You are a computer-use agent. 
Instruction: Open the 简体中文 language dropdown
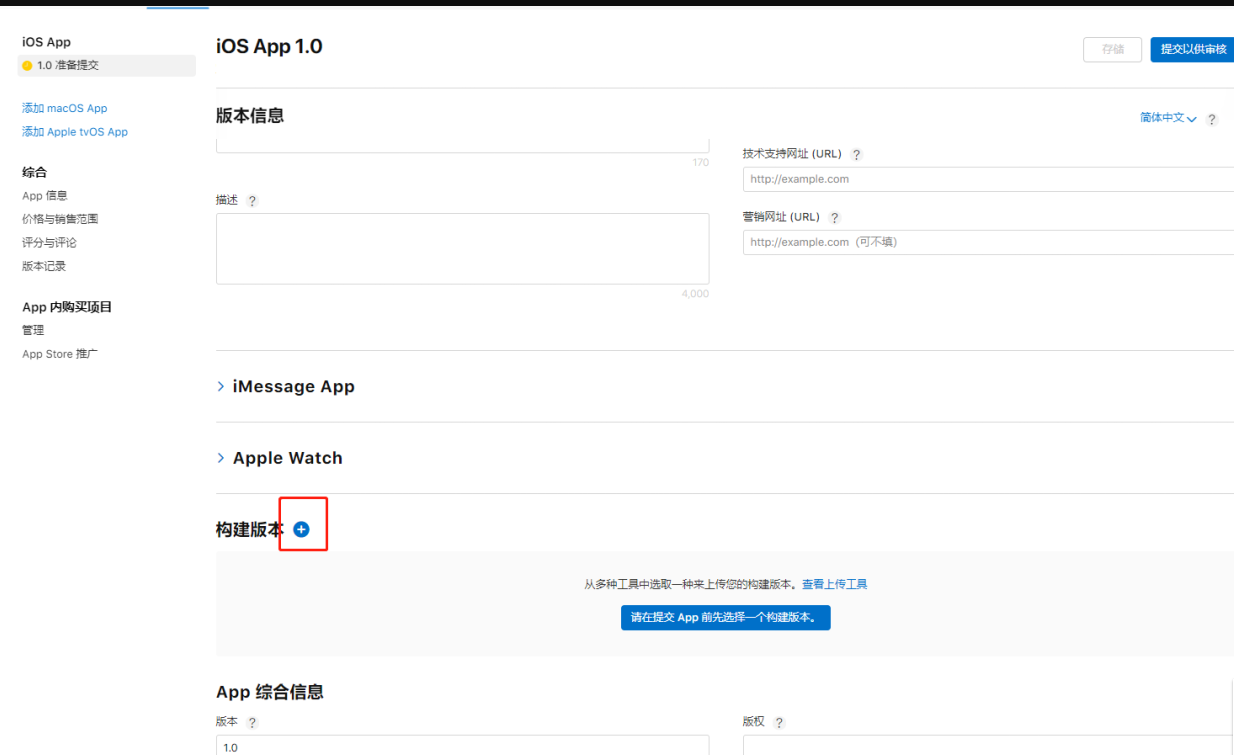point(1168,118)
